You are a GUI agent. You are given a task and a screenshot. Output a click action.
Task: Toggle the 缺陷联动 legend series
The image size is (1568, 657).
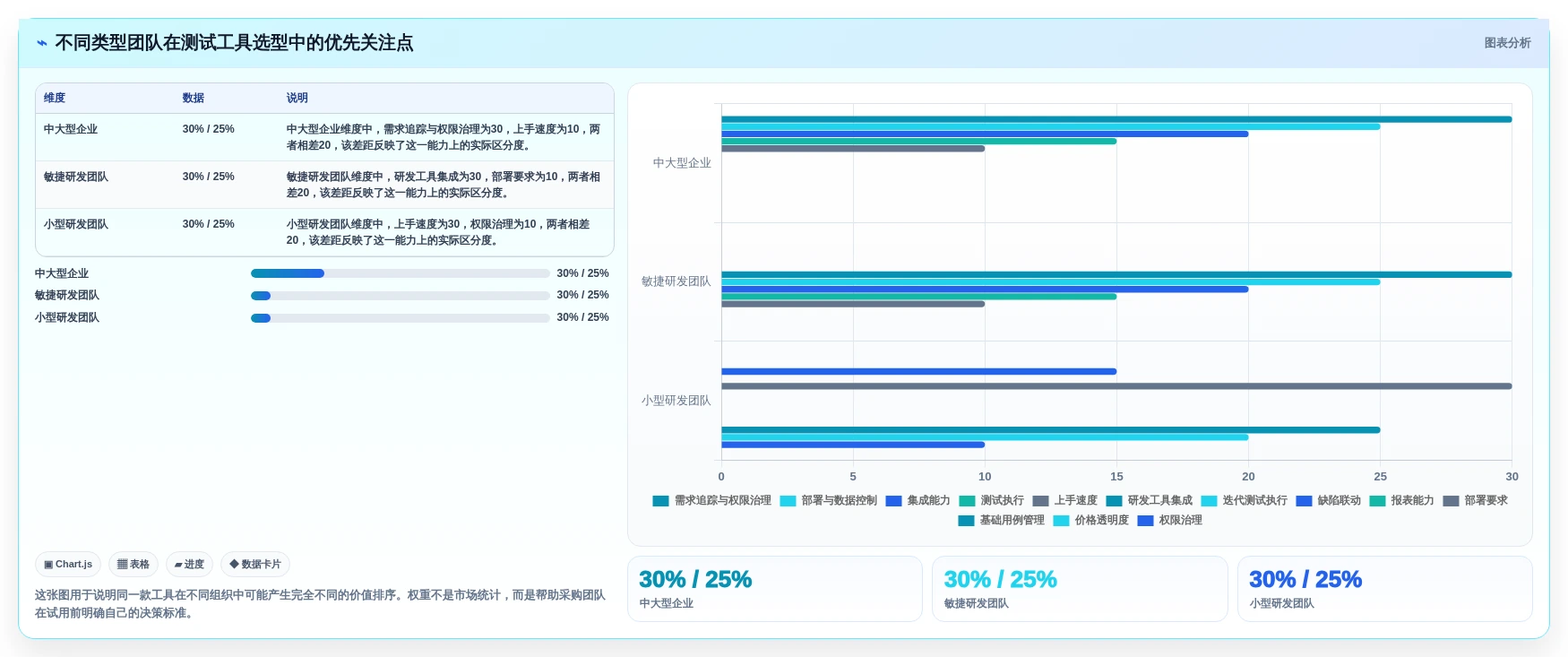1329,501
